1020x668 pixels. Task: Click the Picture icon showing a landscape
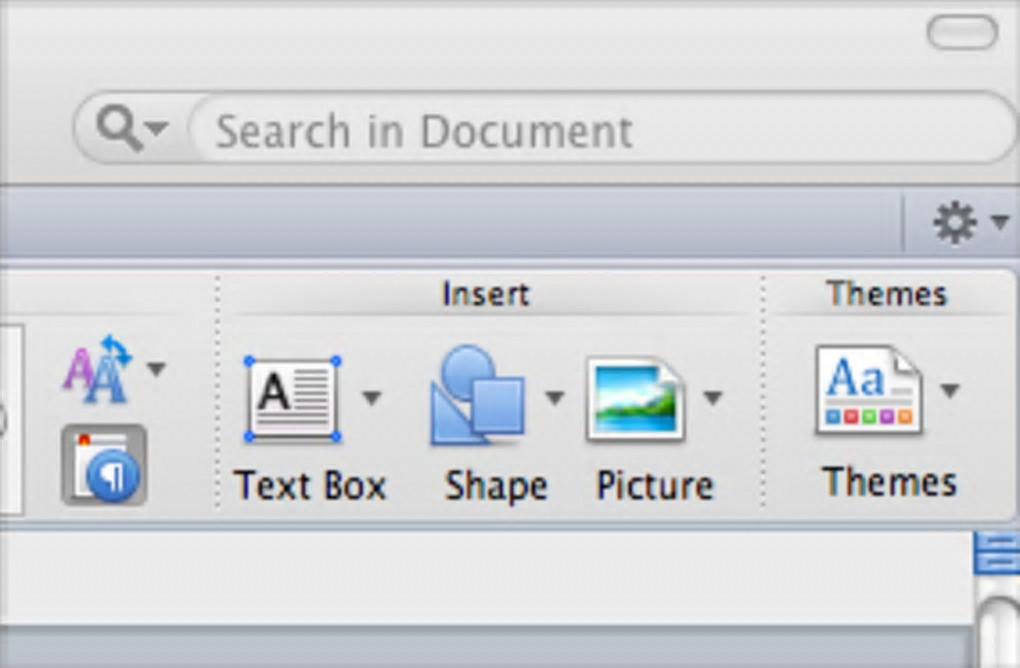635,399
